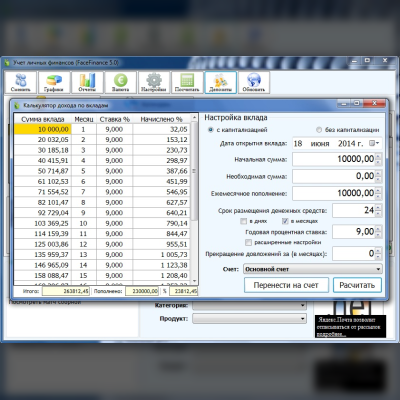Open the deposit opening date calendar dropdown

[375, 143]
